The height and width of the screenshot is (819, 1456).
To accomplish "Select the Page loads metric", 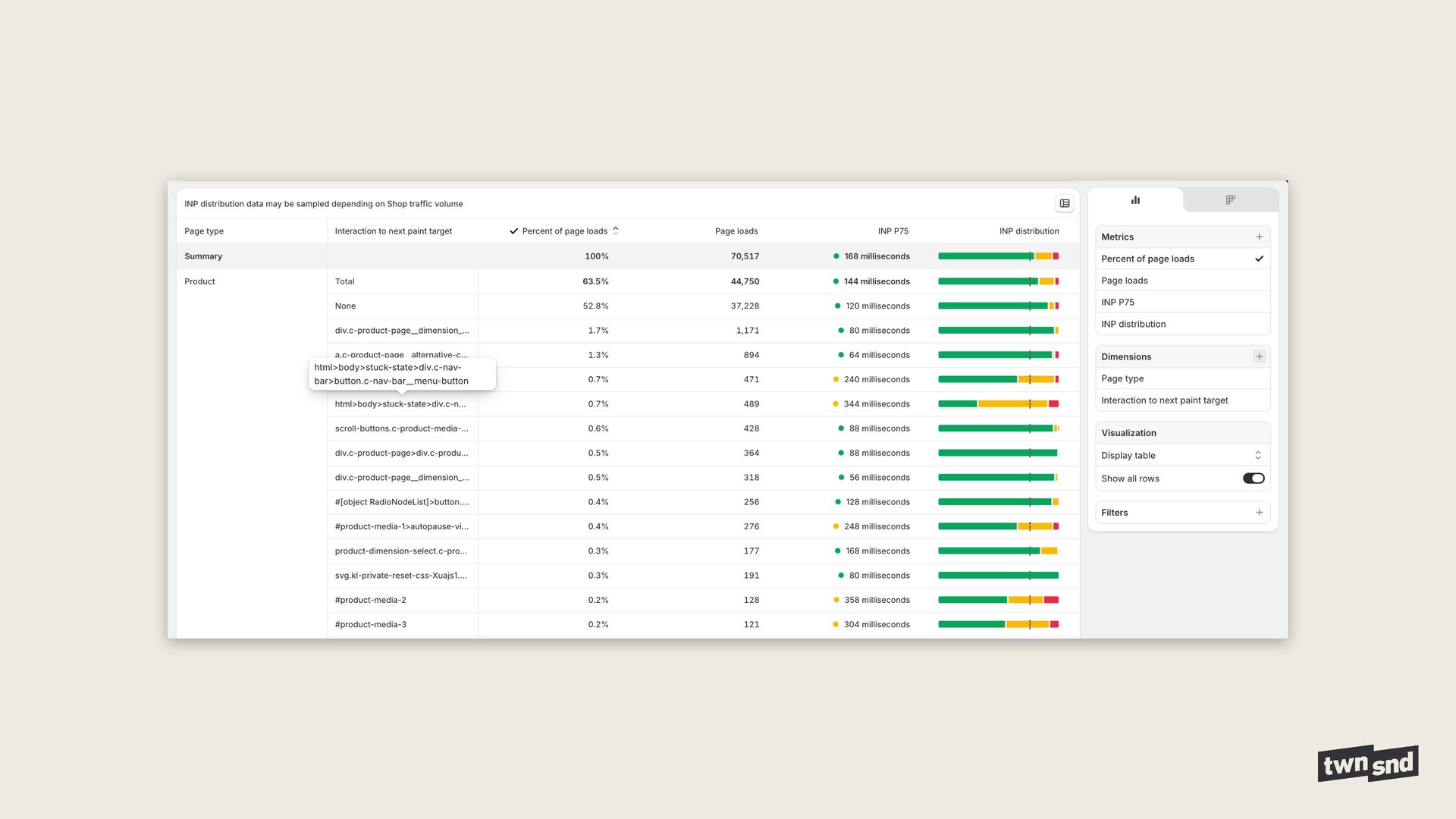I will (x=1125, y=281).
